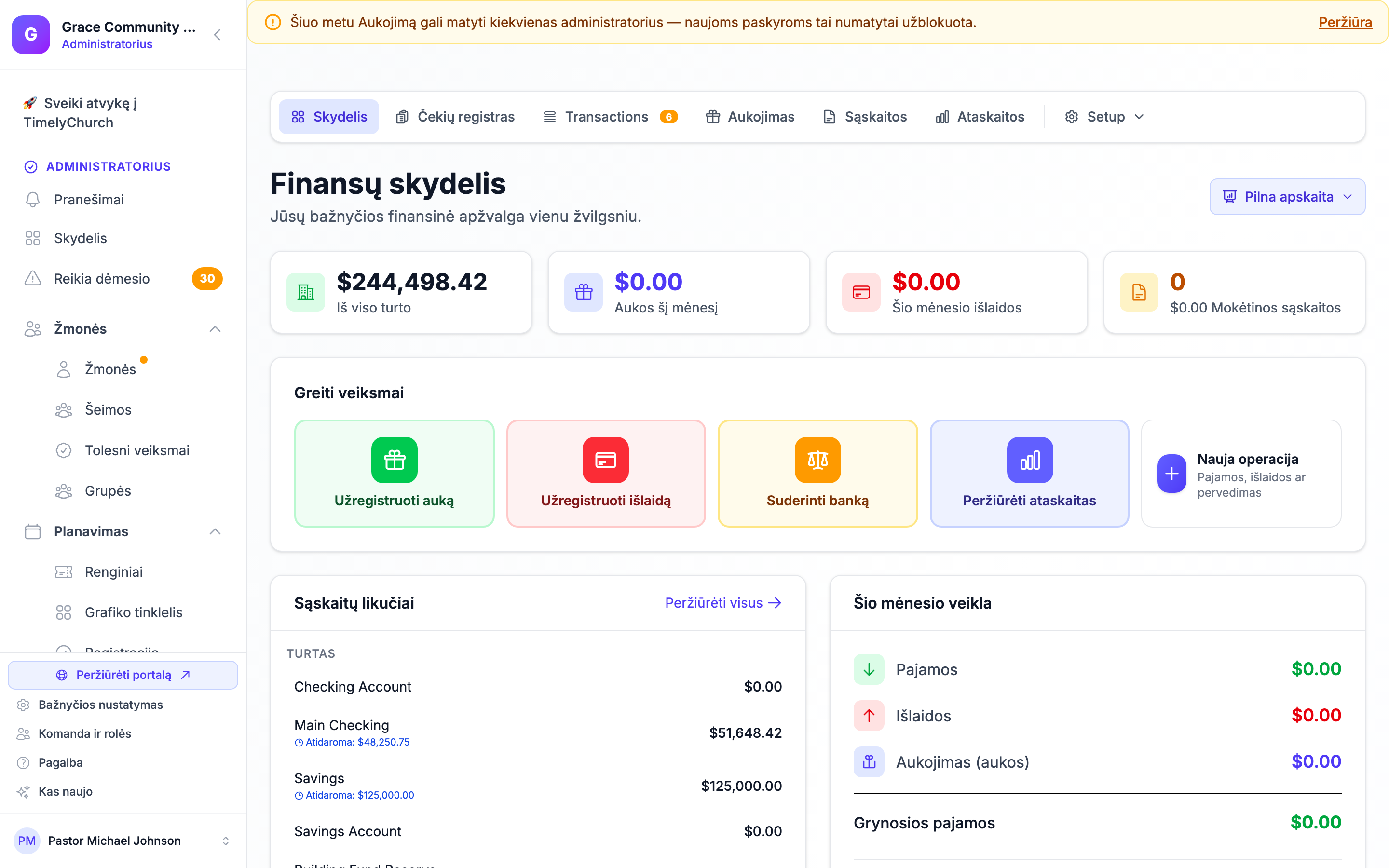The height and width of the screenshot is (868, 1389).
Task: Click the Reikia dėmesio warning triangle icon
Action: click(x=33, y=278)
